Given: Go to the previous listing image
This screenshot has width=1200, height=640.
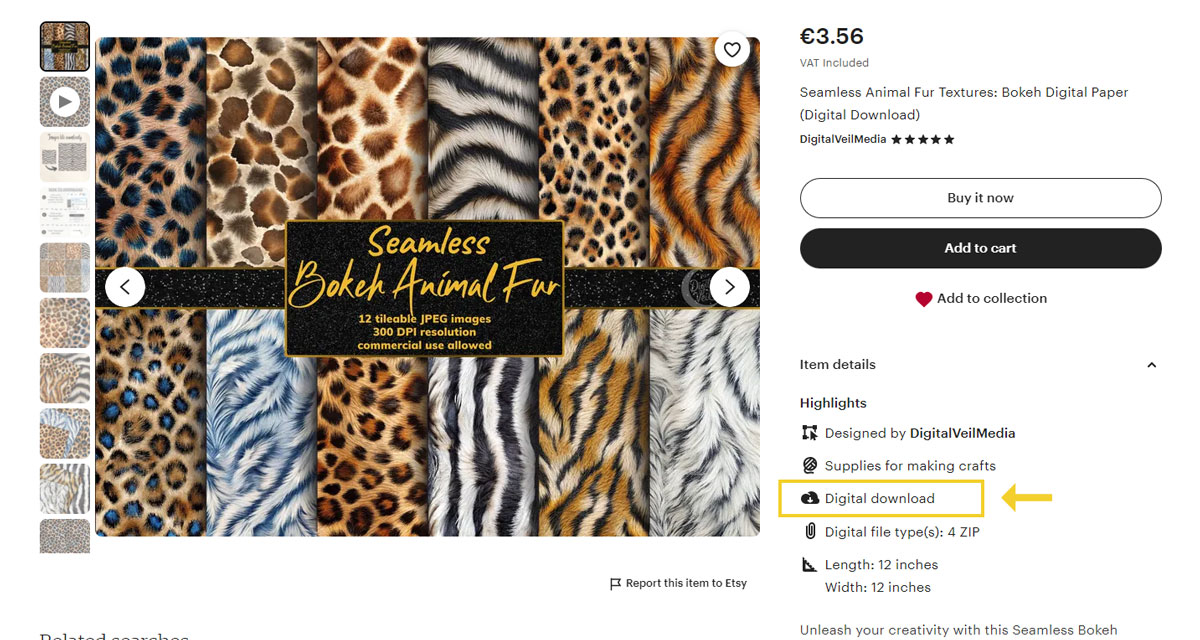Looking at the screenshot, I should point(125,287).
